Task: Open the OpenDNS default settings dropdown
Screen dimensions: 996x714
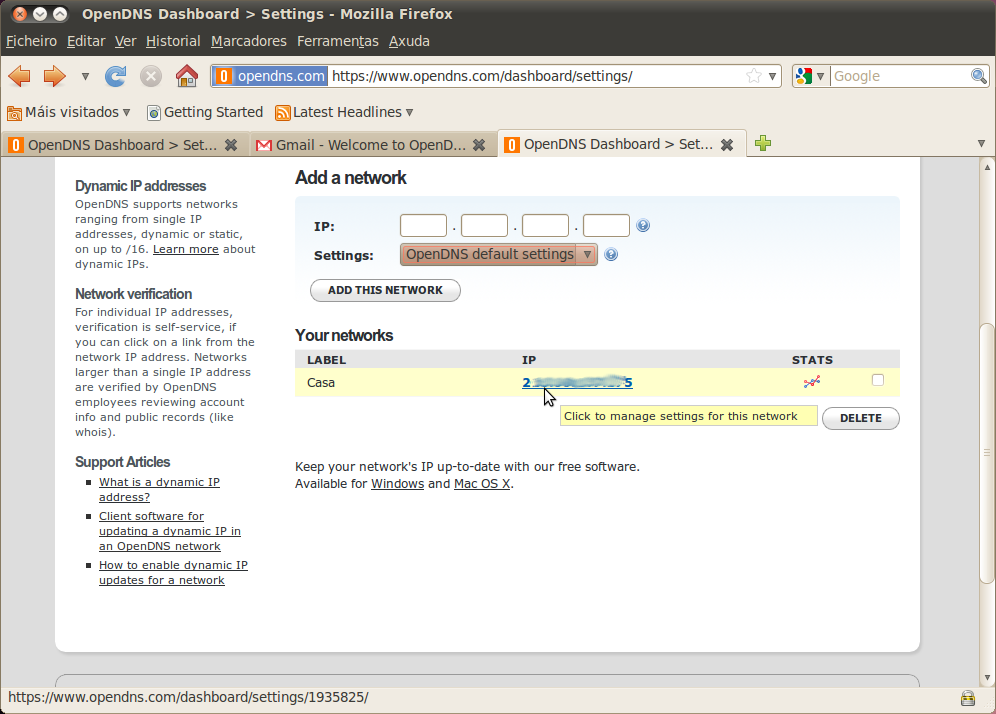Action: point(499,255)
